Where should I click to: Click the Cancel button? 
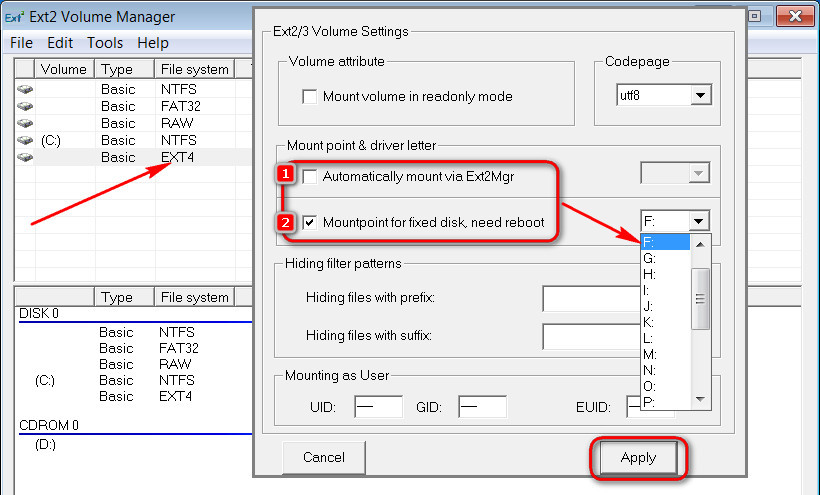point(324,458)
